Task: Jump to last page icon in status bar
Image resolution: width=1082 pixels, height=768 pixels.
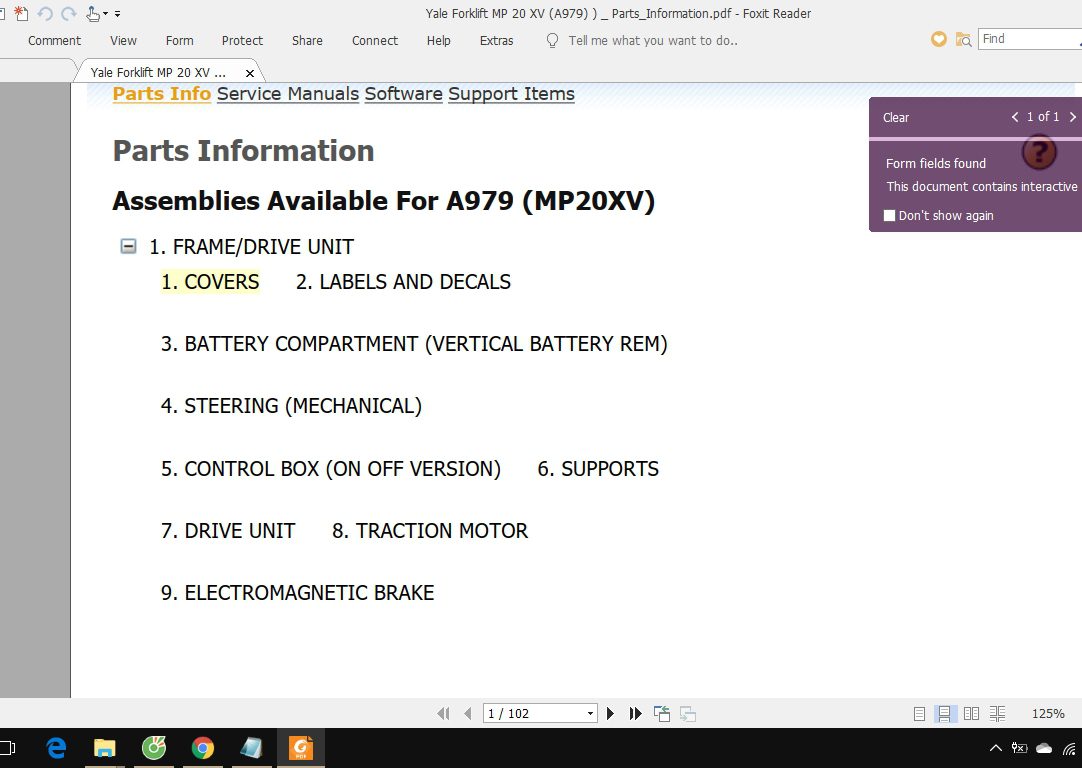Action: point(636,713)
